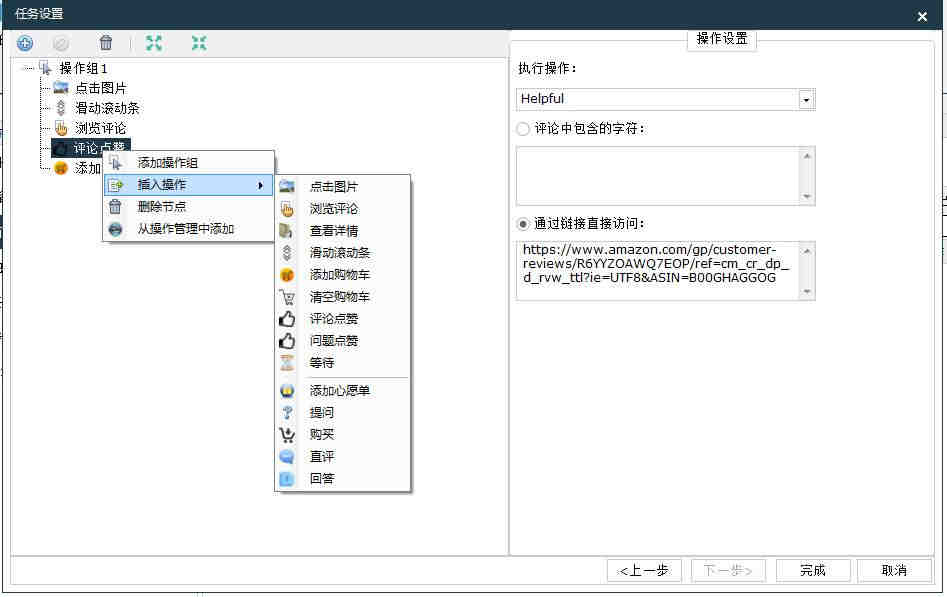Image resolution: width=947 pixels, height=597 pixels.
Task: Select the 评论中包含的字符 radio button
Action: click(523, 129)
